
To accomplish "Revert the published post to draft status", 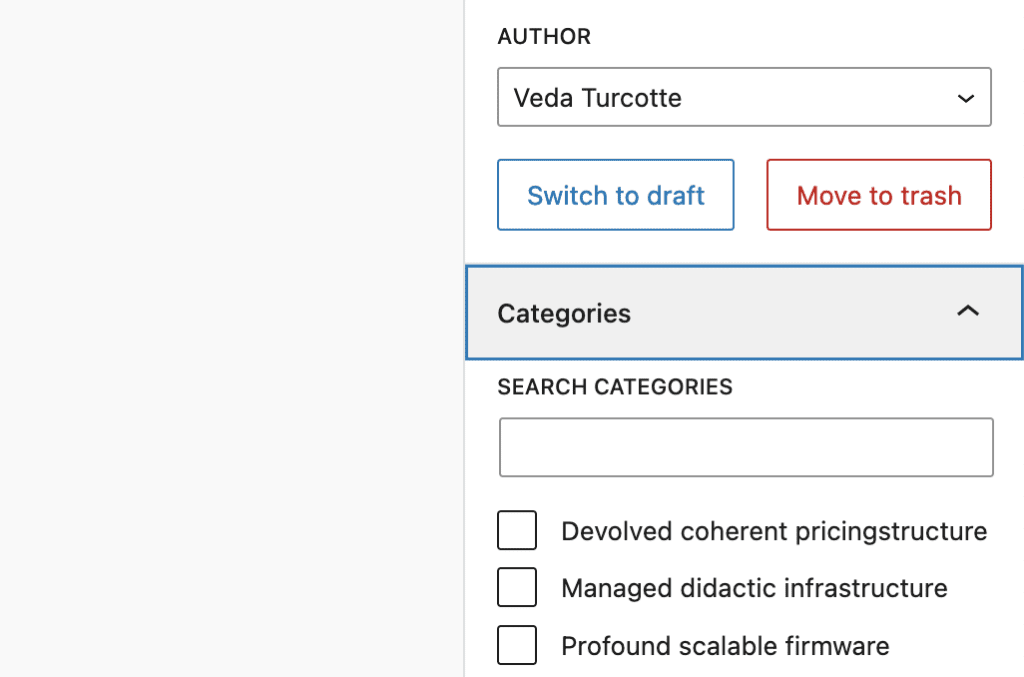I will pos(615,195).
